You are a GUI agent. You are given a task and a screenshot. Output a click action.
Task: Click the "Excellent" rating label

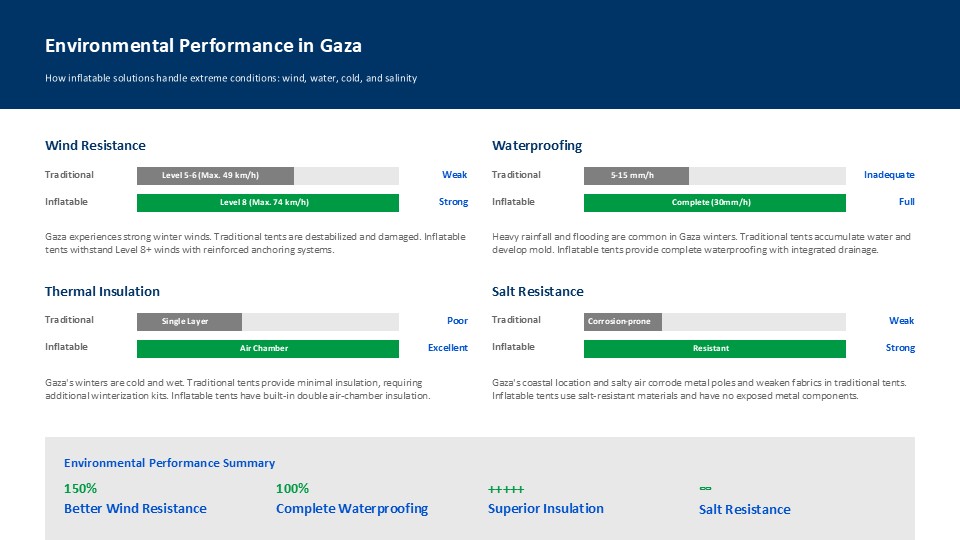(447, 348)
